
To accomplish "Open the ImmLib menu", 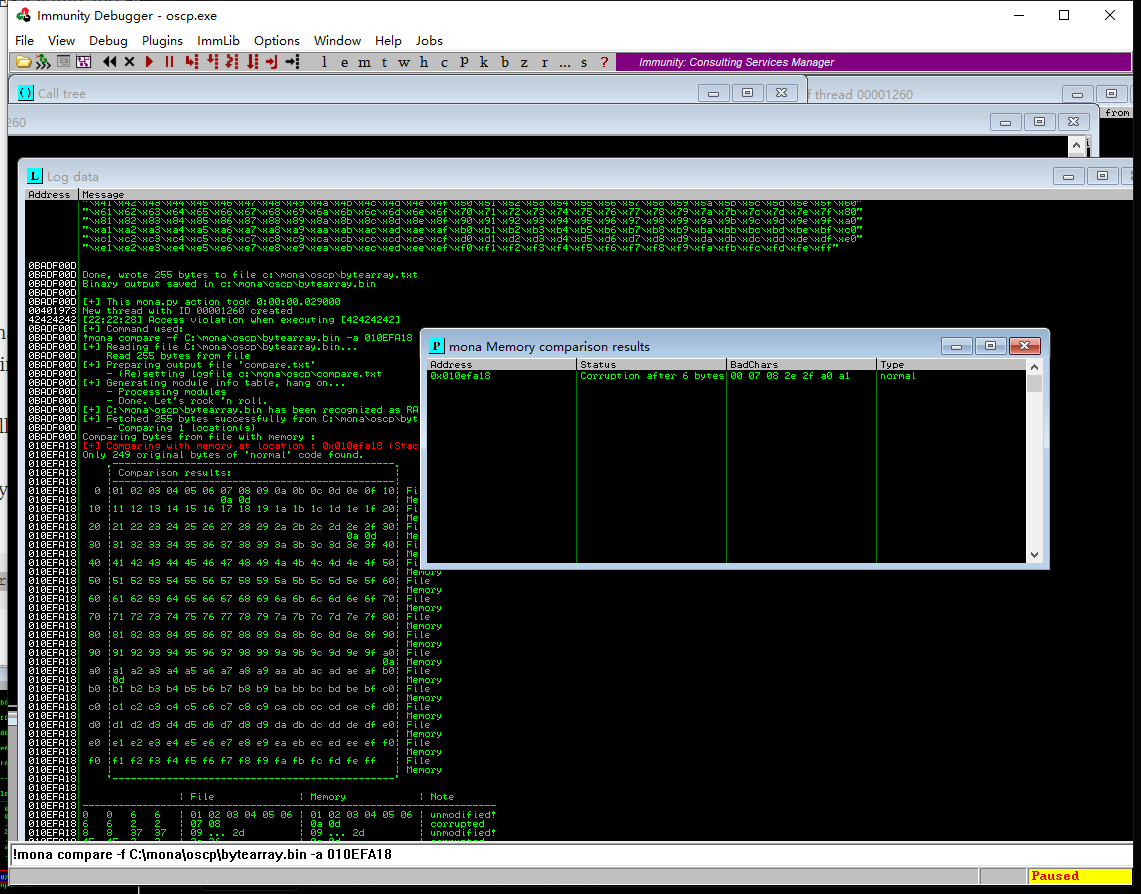I will click(x=218, y=41).
